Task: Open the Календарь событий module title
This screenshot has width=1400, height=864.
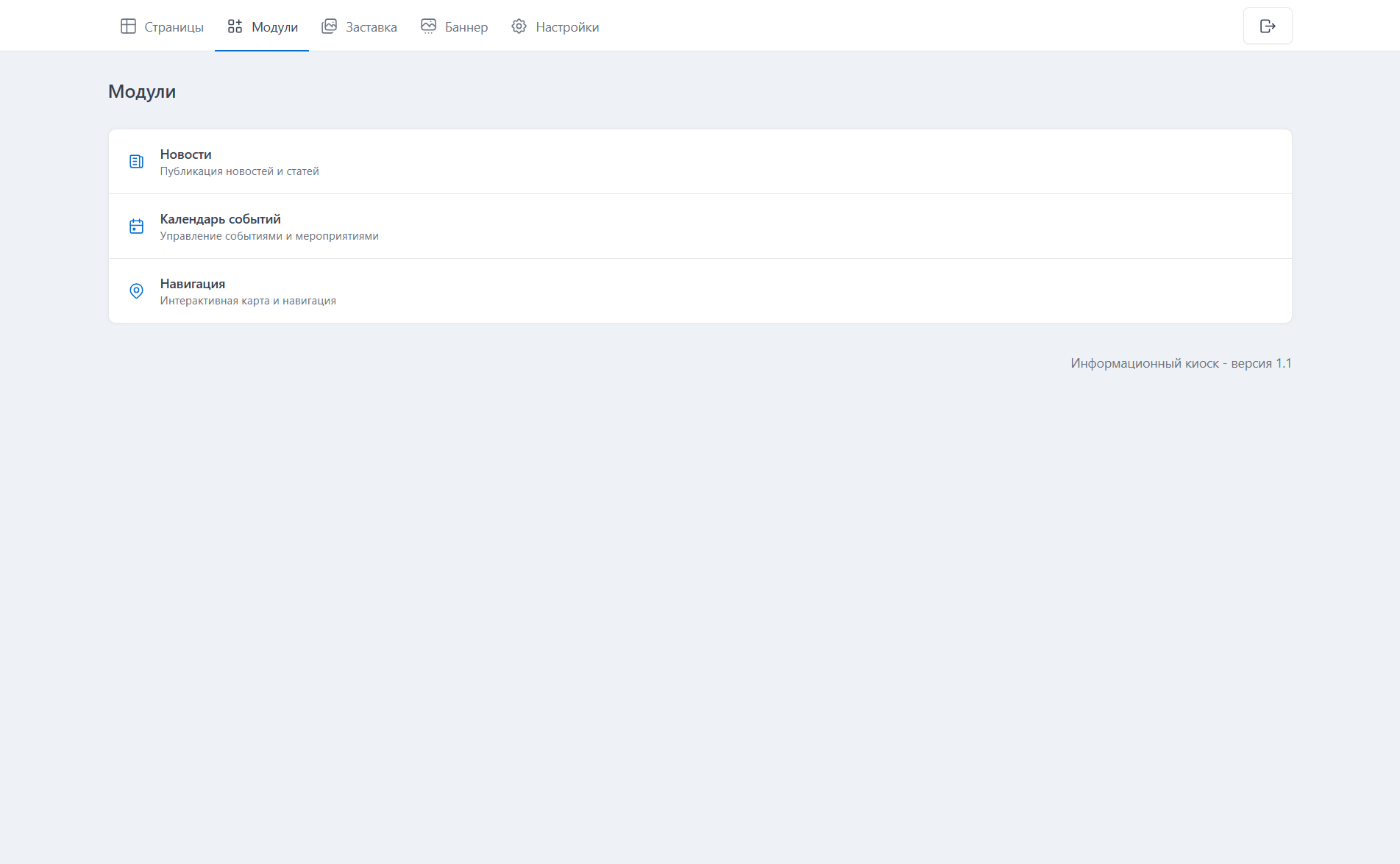Action: pyautogui.click(x=220, y=219)
